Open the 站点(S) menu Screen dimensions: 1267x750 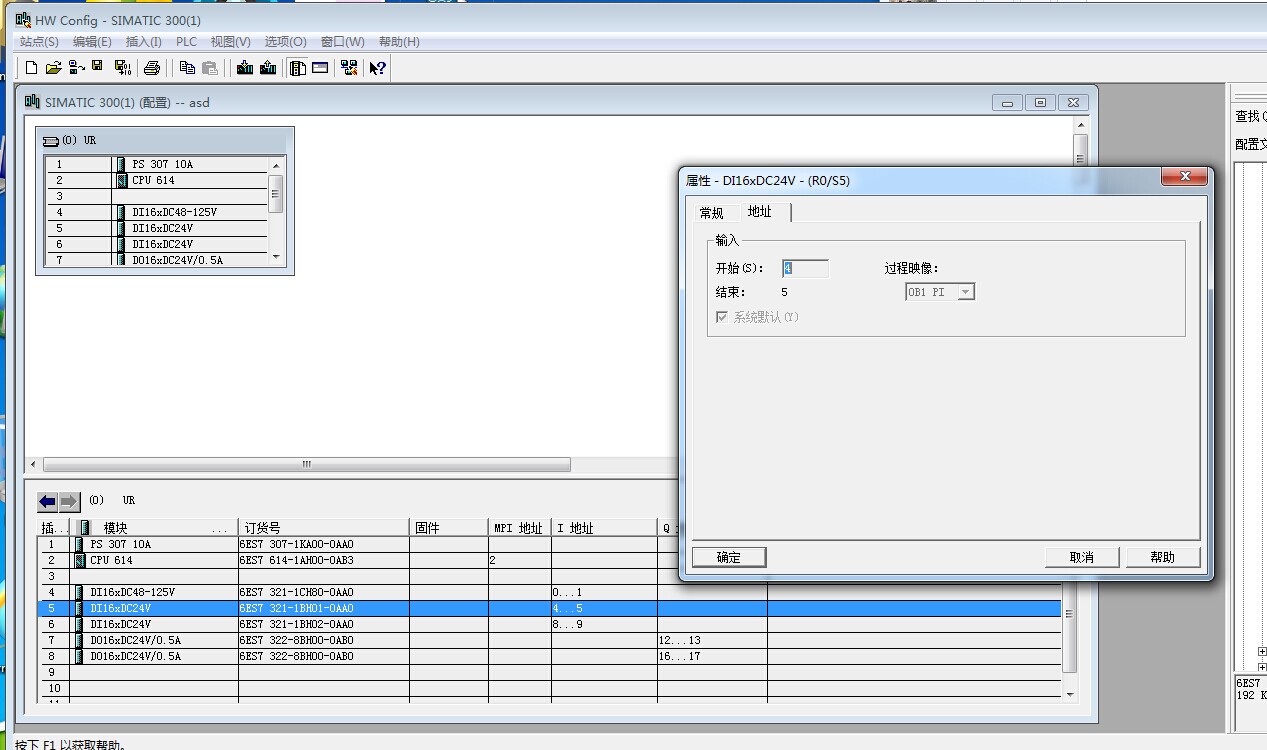(x=39, y=42)
